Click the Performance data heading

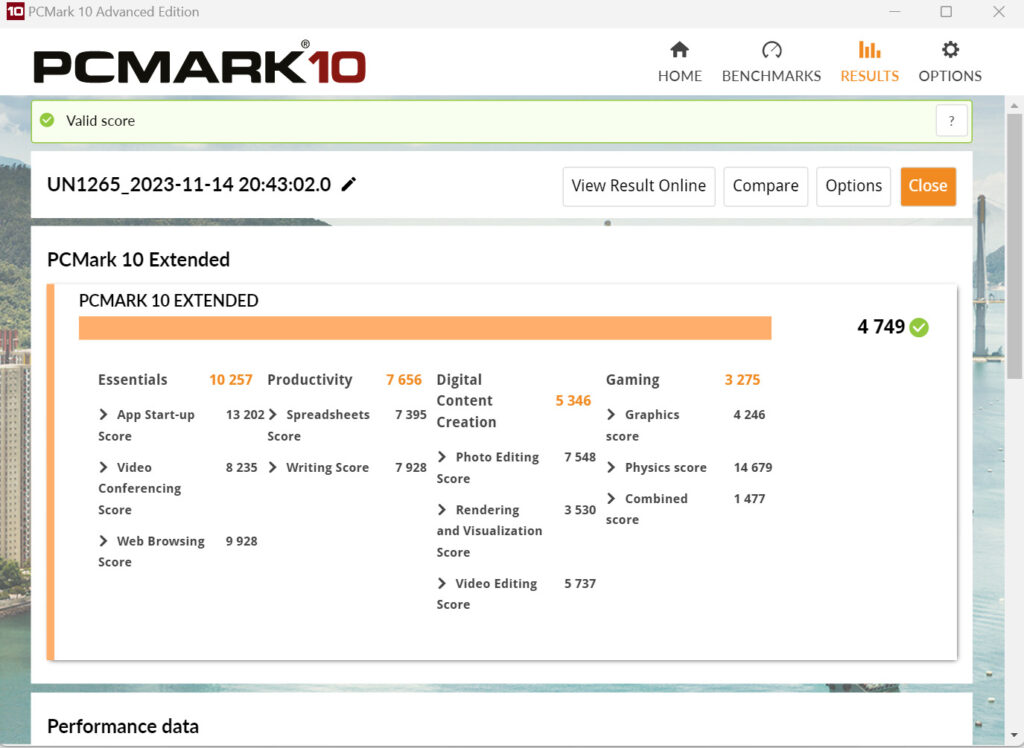pyautogui.click(x=123, y=726)
